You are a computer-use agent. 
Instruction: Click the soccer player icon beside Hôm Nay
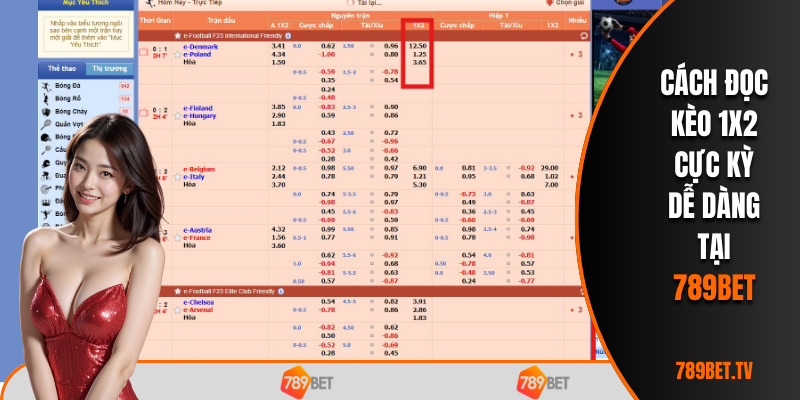[x=149, y=4]
